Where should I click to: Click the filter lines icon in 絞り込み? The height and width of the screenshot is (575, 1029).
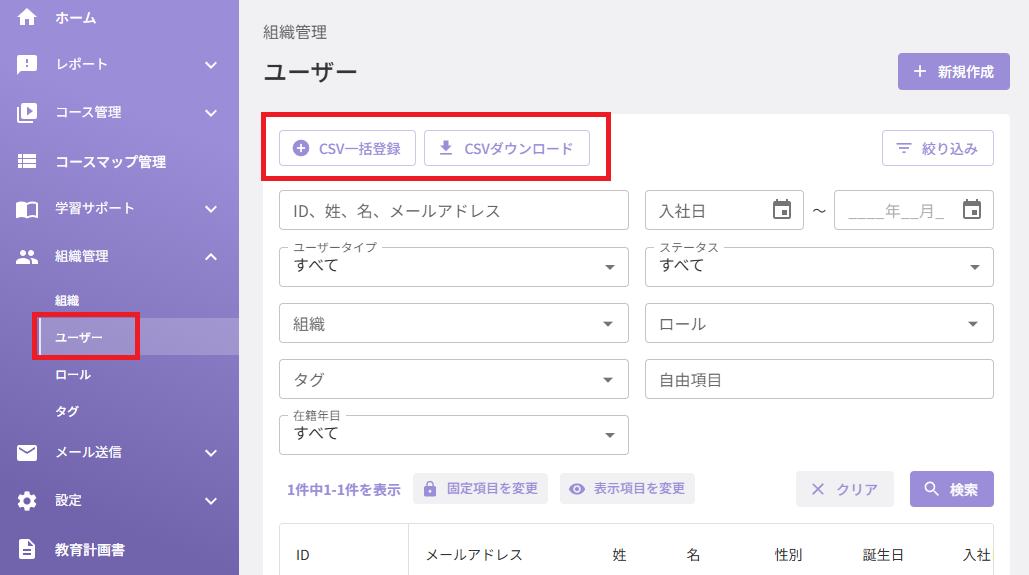(904, 148)
